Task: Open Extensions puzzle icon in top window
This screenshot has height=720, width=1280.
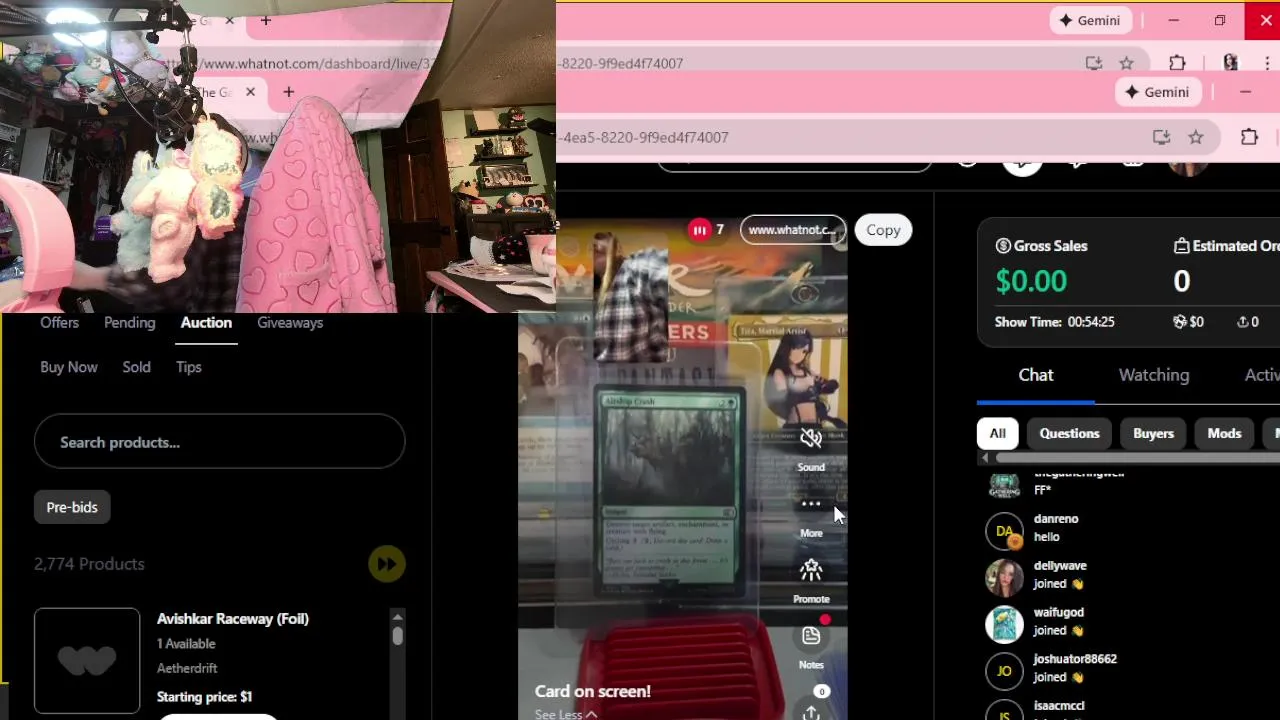Action: point(1177,63)
